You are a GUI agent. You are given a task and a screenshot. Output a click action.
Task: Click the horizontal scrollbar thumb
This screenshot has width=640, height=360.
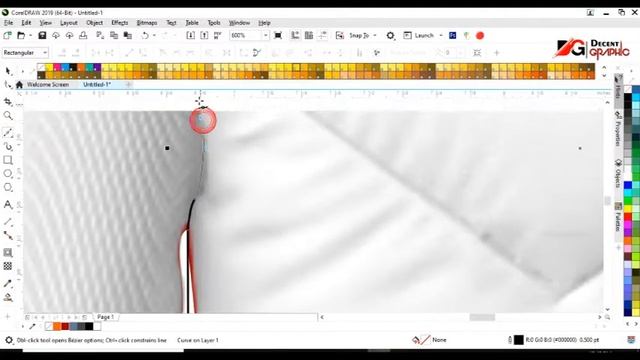482,317
